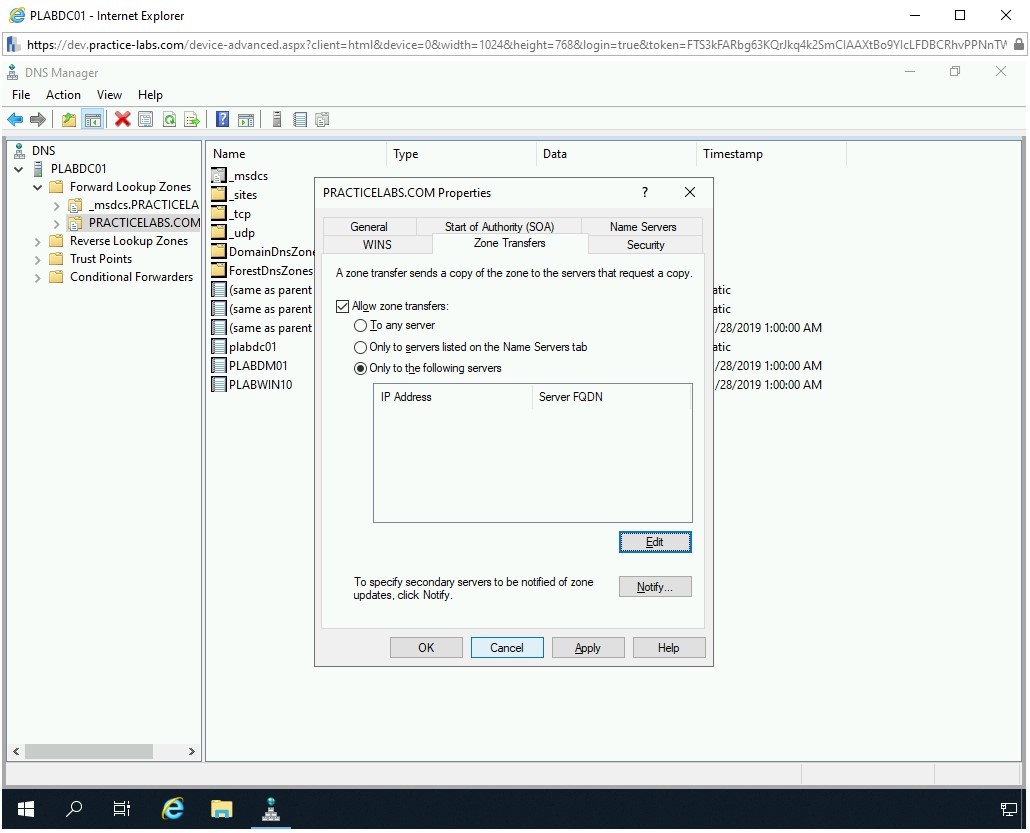Choose "Only to servers listed on Name Servers tab"
This screenshot has width=1030, height=833.
(361, 347)
